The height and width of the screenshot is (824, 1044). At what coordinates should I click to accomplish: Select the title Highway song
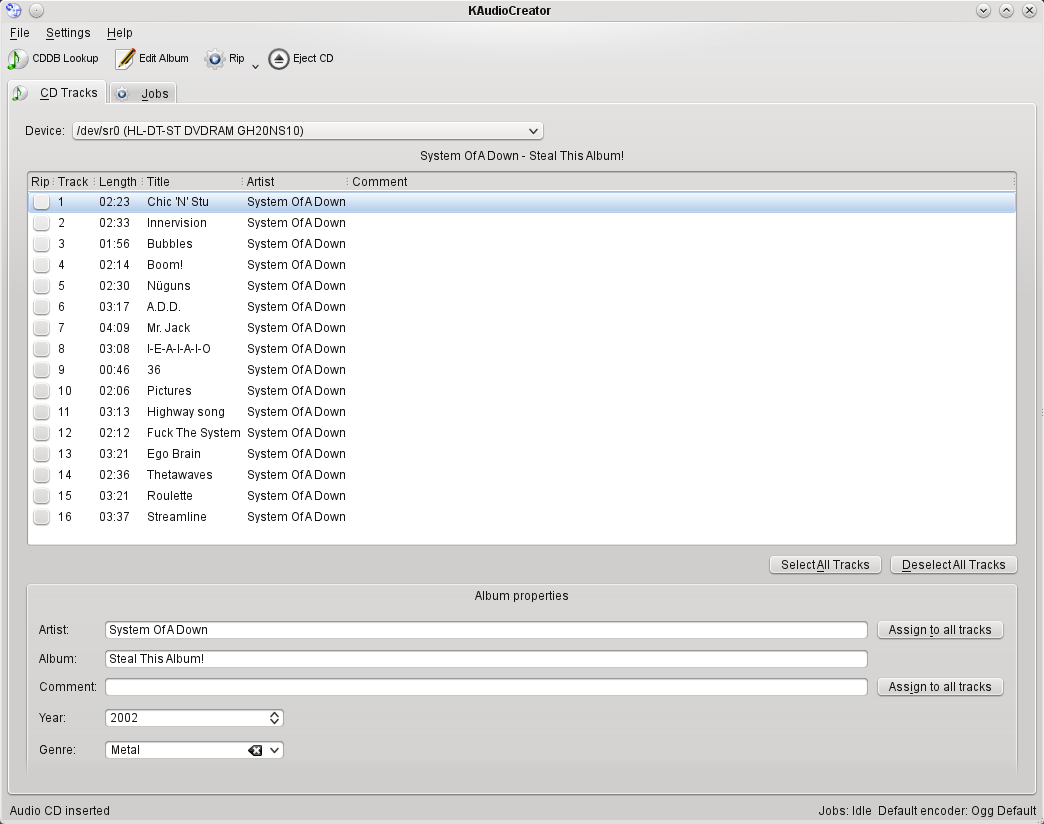click(186, 412)
